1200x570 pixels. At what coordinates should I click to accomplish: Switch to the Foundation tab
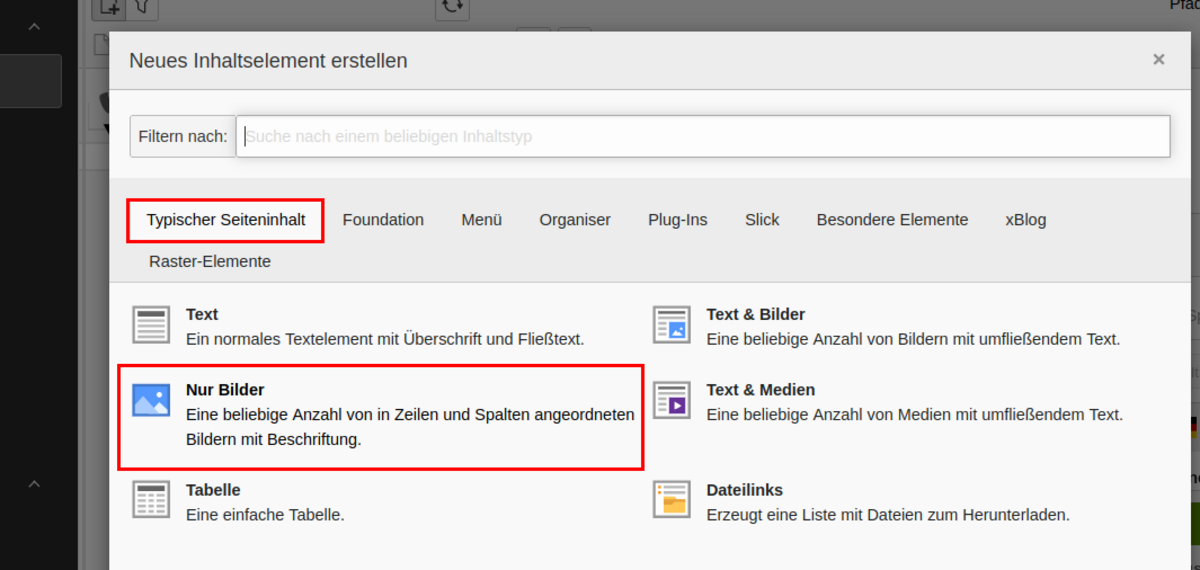pyautogui.click(x=383, y=220)
